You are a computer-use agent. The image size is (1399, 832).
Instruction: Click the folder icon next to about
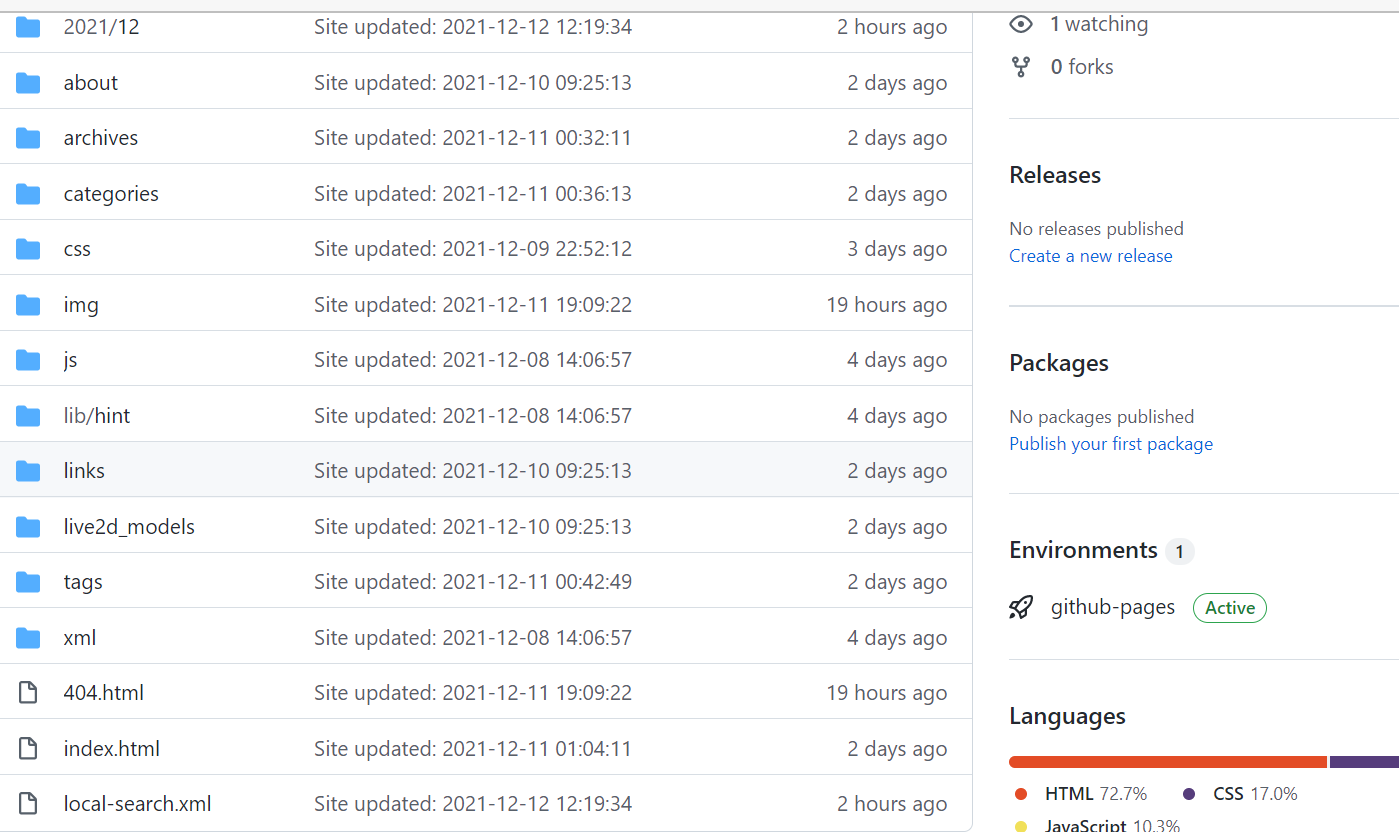(x=28, y=83)
